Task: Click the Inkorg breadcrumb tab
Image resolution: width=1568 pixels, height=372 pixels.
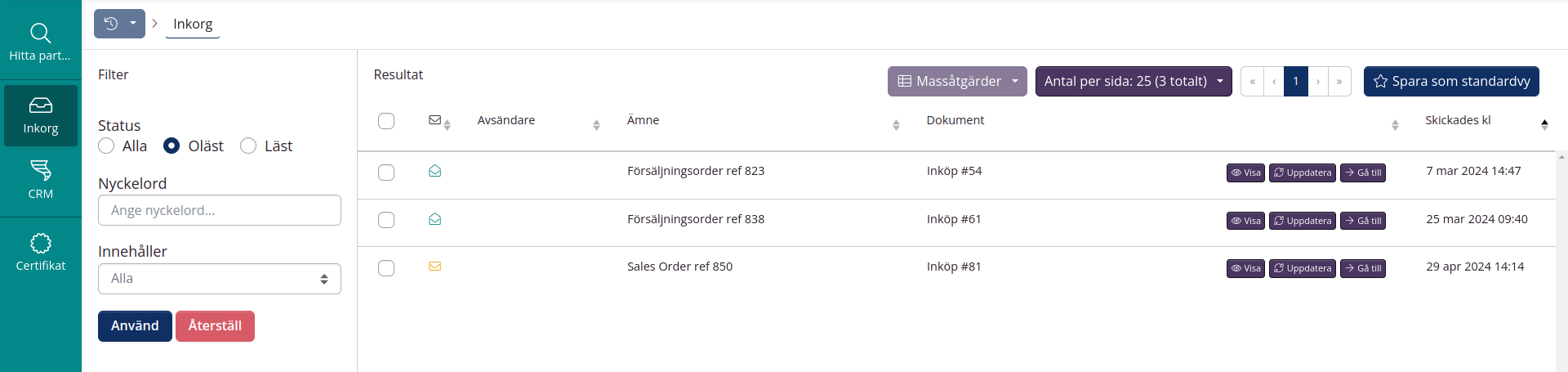Action: (193, 24)
